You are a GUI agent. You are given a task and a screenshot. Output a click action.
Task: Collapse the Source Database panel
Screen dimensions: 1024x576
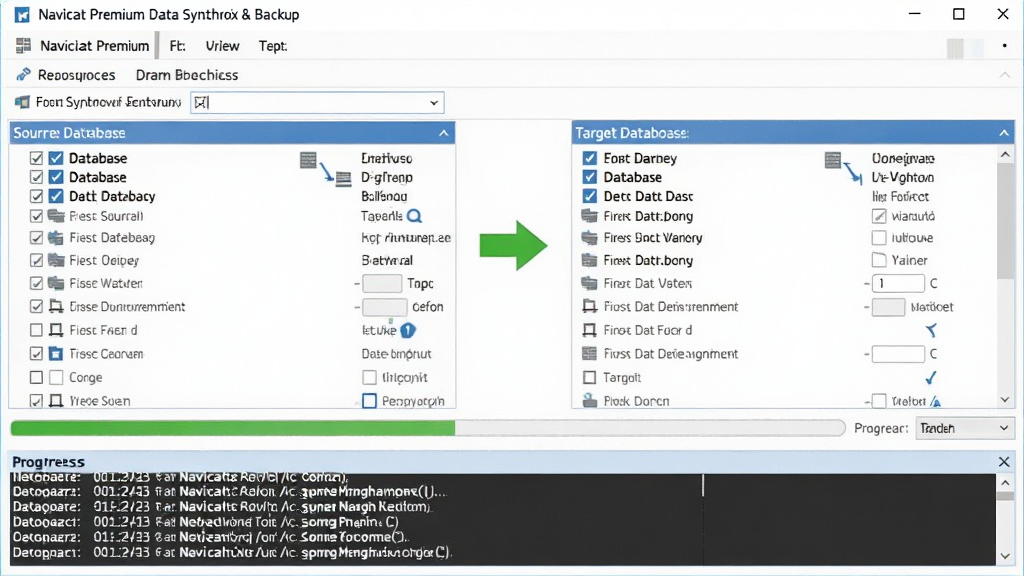coord(444,133)
